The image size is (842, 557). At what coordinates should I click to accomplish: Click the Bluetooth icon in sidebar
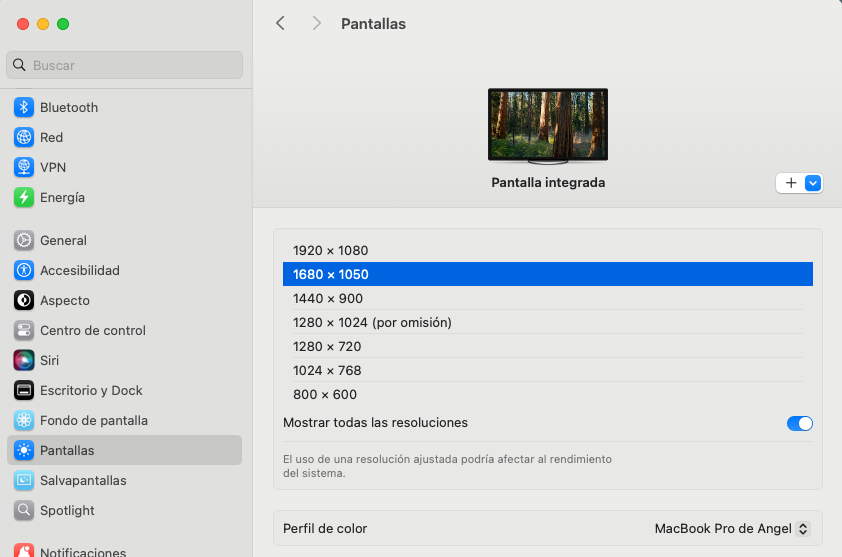(x=24, y=107)
